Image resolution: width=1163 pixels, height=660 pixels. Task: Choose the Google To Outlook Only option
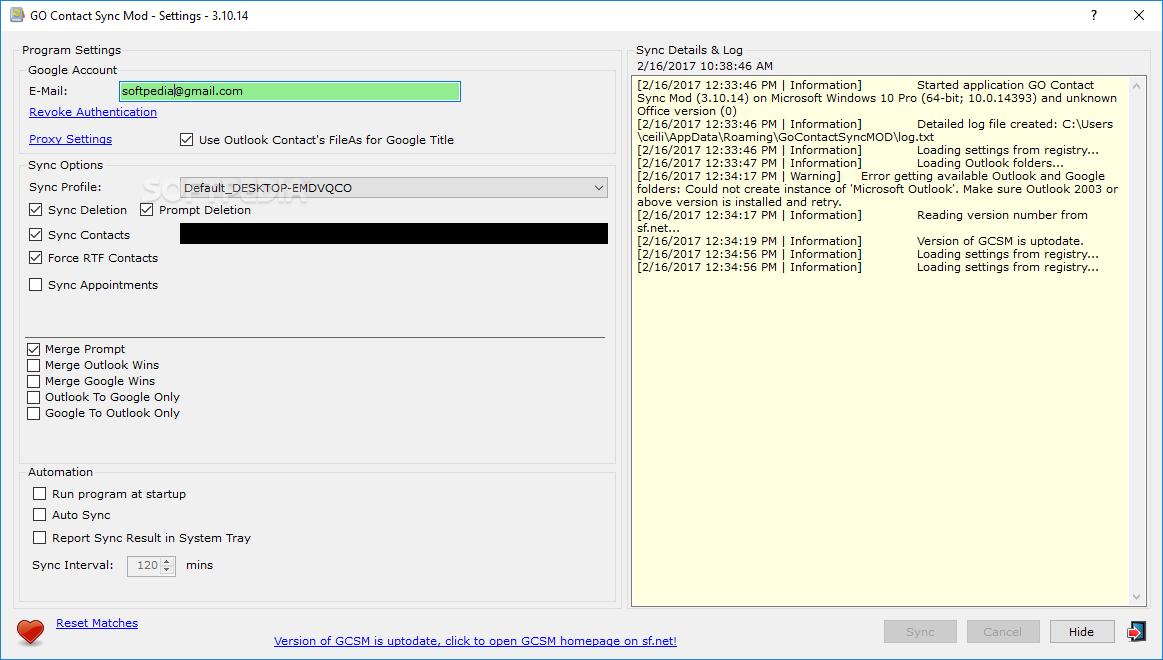[33, 413]
